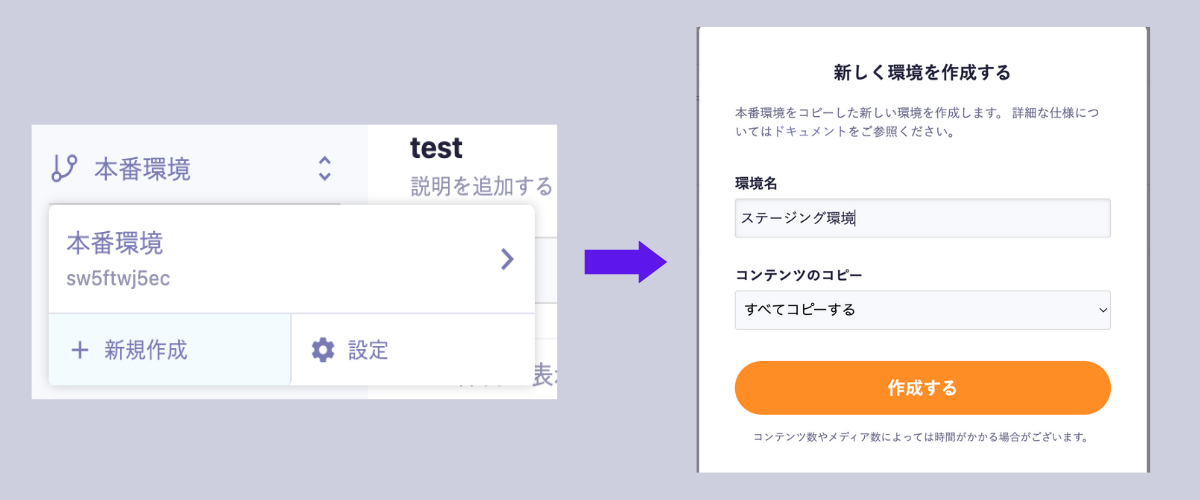Click the 環境名 field label
Screen dimensions: 1200x500
[x=756, y=184]
